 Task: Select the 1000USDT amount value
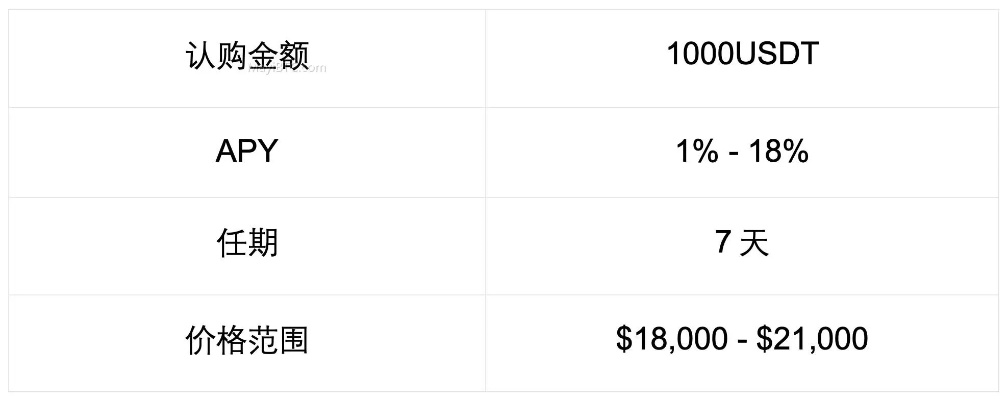(x=742, y=54)
